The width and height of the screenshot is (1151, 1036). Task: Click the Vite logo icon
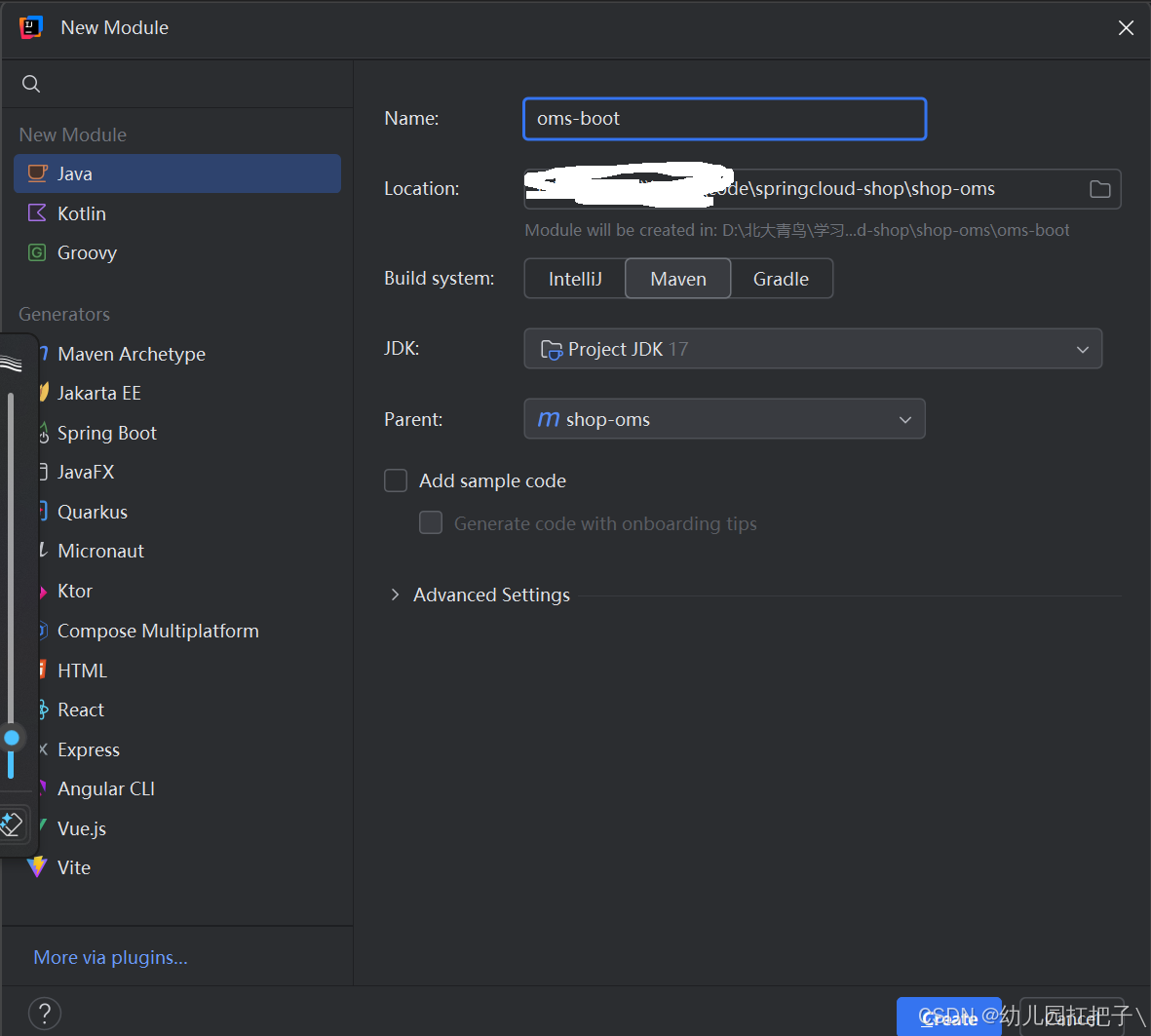coord(37,867)
